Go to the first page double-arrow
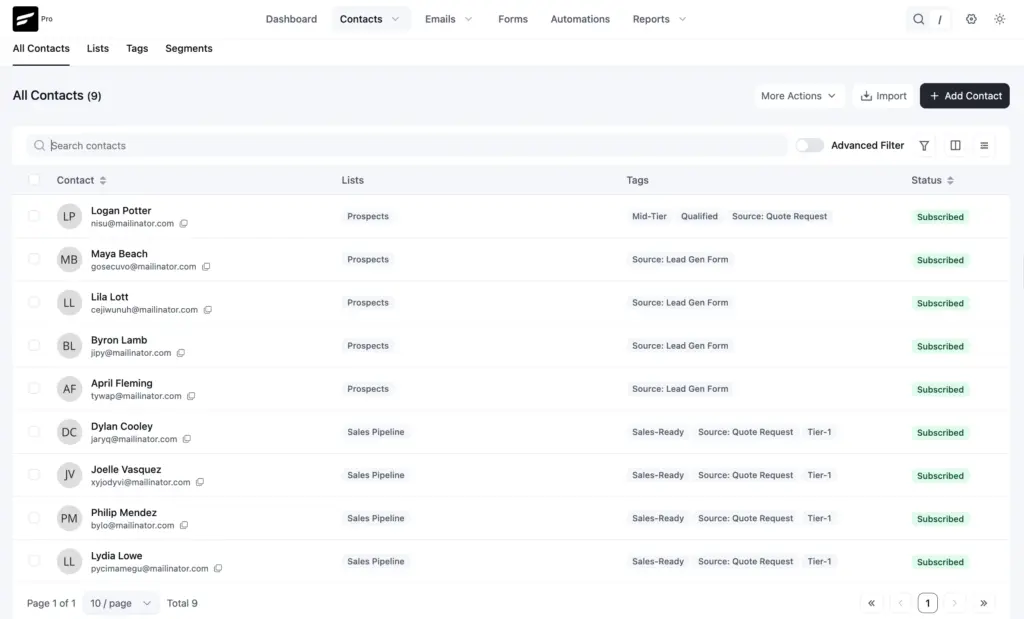This screenshot has height=619, width=1024. coord(871,603)
